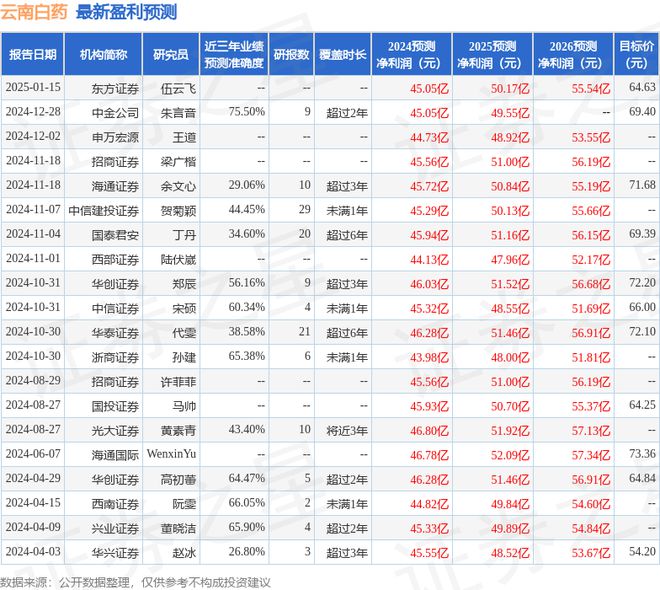The image size is (660, 590).
Task: Click the 最新盈利预测 heading
Action: 126,12
